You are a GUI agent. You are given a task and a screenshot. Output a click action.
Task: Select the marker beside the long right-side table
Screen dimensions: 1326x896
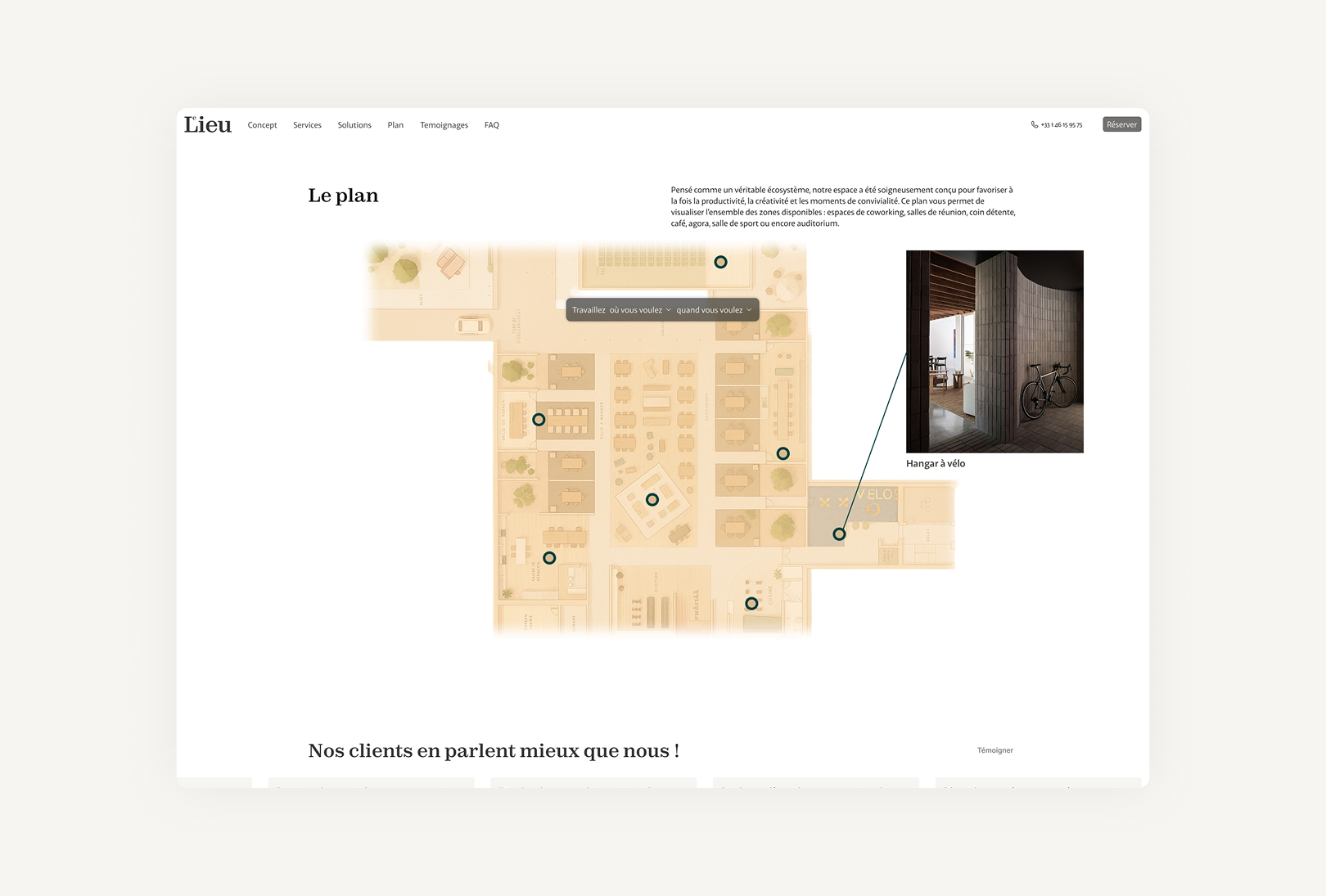pos(783,454)
